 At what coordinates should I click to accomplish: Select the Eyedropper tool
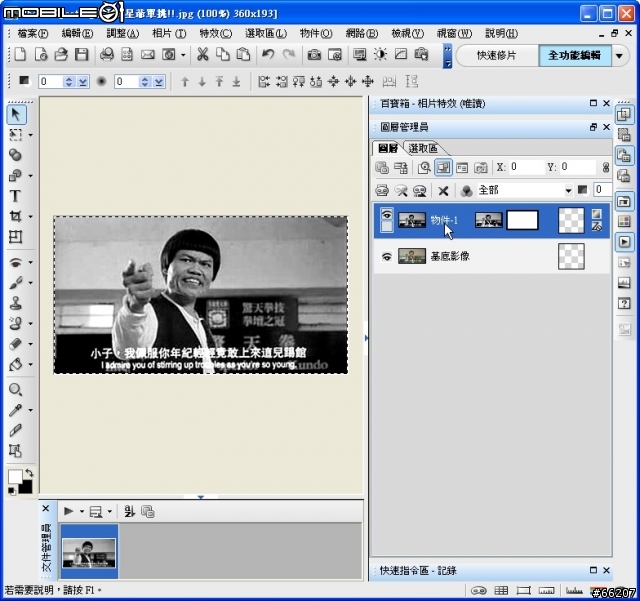point(15,410)
